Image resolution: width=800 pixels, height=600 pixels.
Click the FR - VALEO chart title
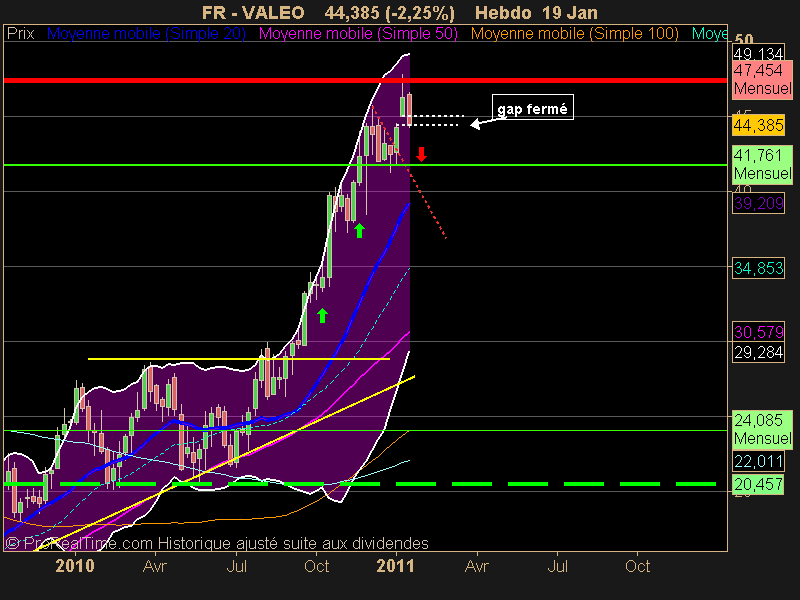point(253,12)
